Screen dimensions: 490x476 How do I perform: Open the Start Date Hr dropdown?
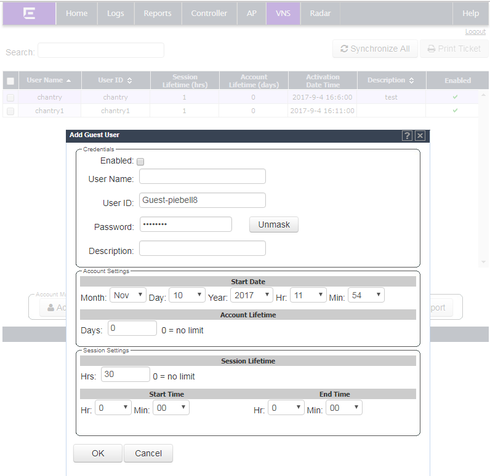coord(308,295)
